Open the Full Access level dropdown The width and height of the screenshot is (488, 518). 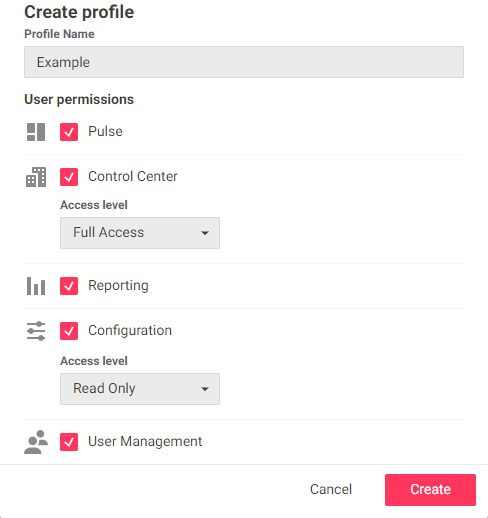(140, 233)
